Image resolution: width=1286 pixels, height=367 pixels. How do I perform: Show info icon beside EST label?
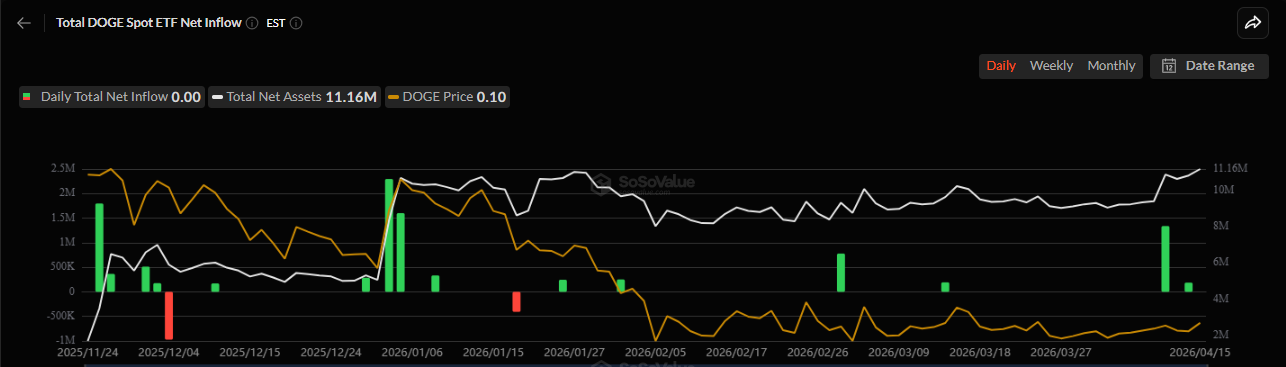296,22
